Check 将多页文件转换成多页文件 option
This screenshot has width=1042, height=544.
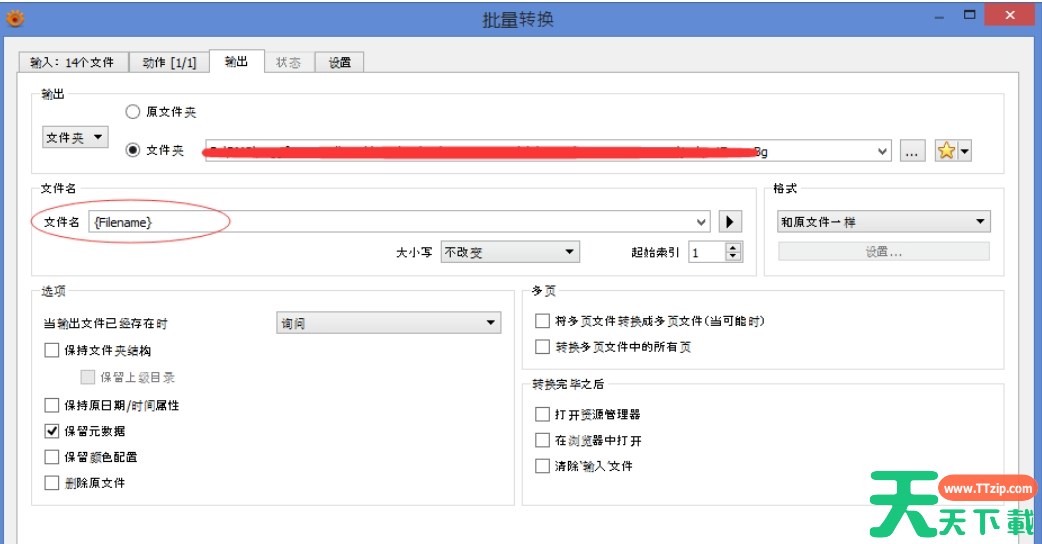[x=542, y=321]
